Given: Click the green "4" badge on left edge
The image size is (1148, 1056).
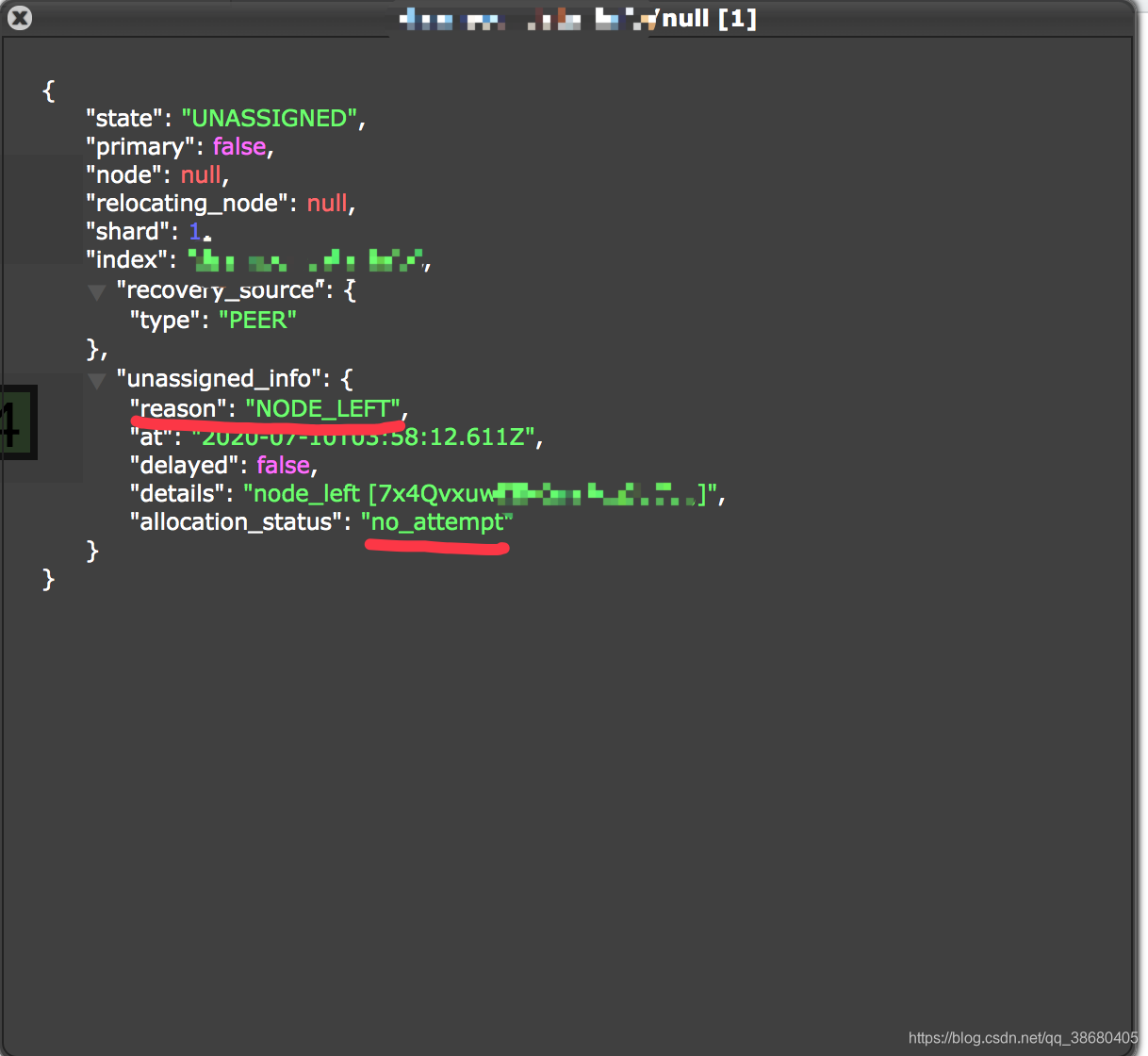Looking at the screenshot, I should pyautogui.click(x=14, y=424).
